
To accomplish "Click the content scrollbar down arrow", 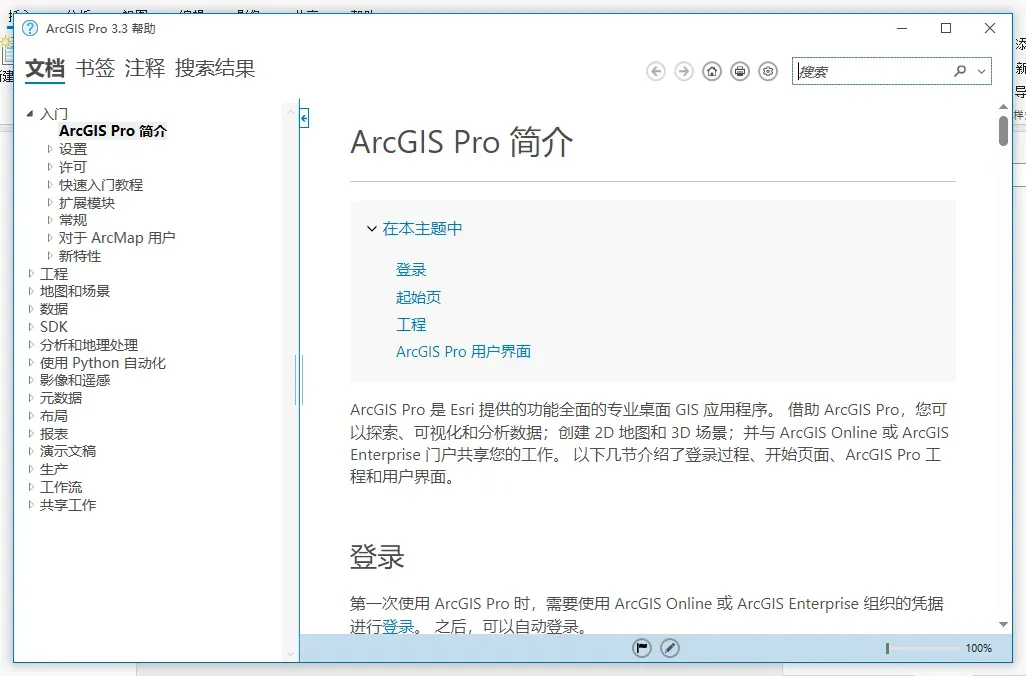I will [1003, 625].
